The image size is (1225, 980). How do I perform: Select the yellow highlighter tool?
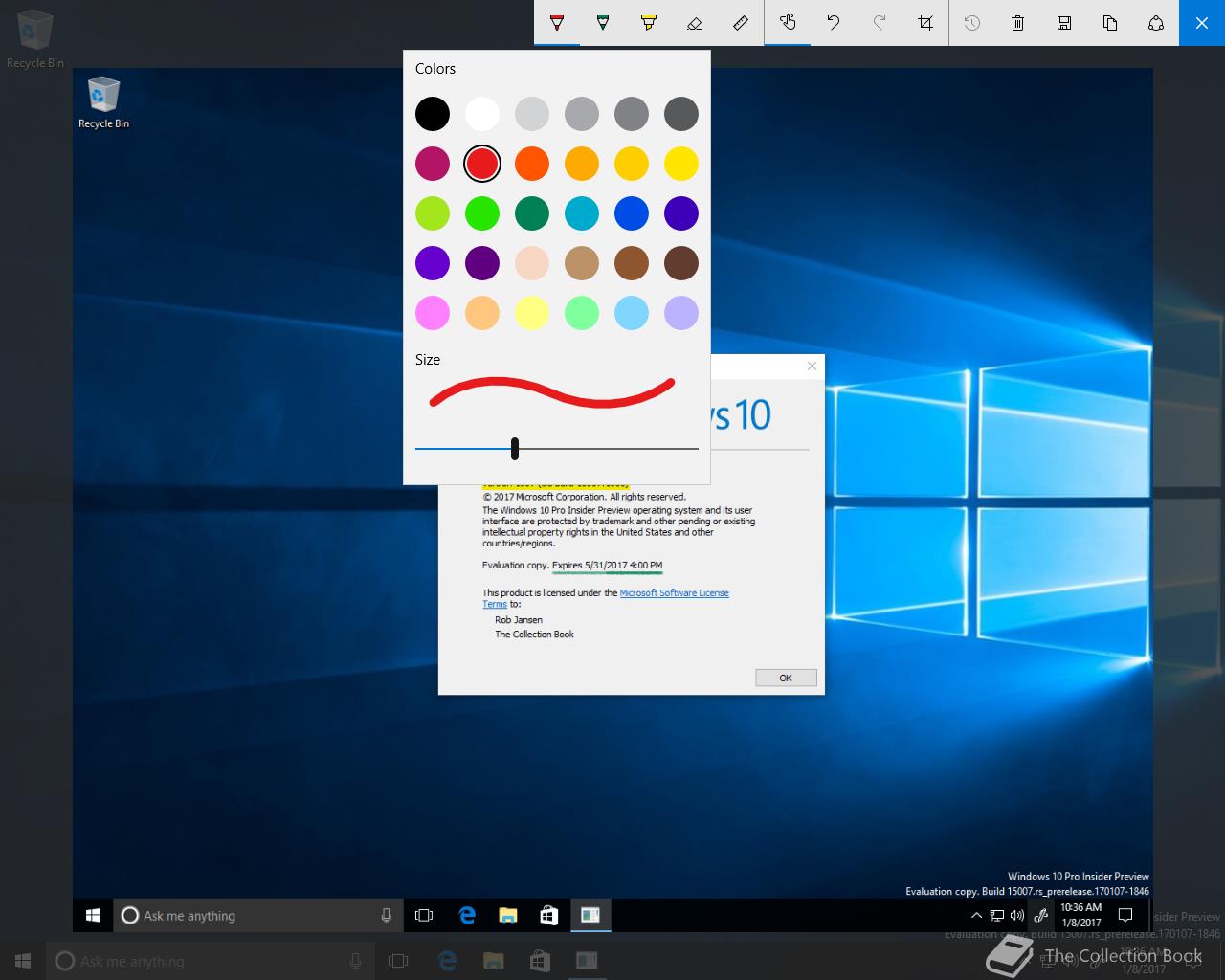(649, 23)
